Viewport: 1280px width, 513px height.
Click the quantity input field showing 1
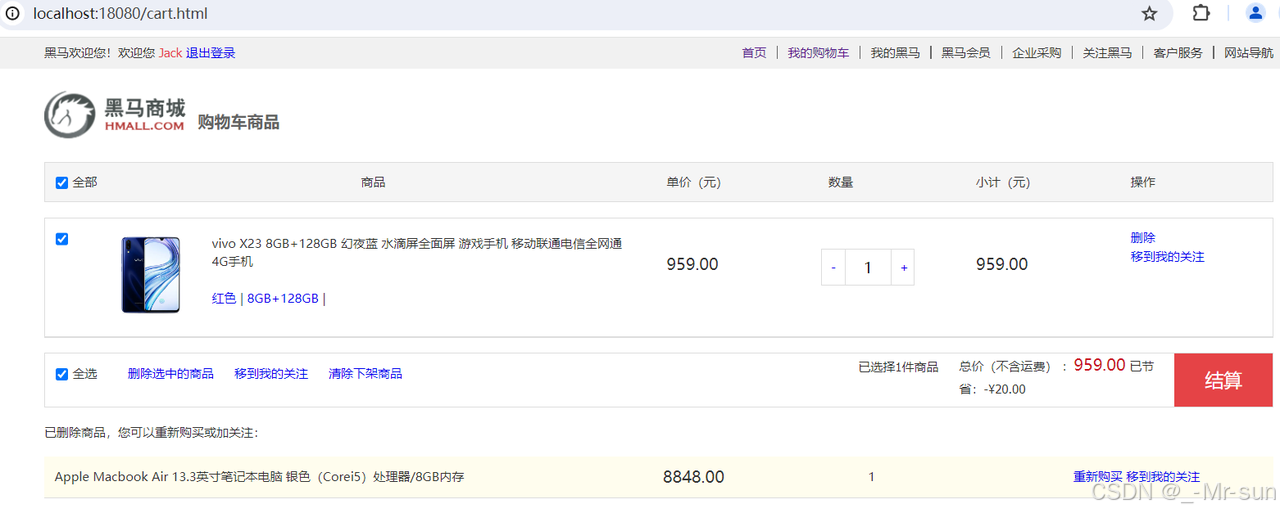[x=868, y=267]
